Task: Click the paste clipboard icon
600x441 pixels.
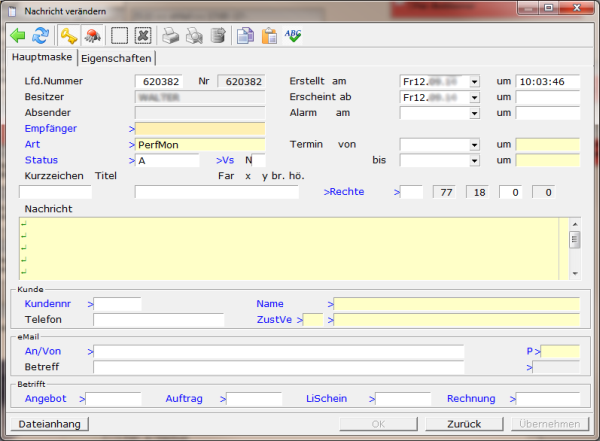Action: (269, 36)
